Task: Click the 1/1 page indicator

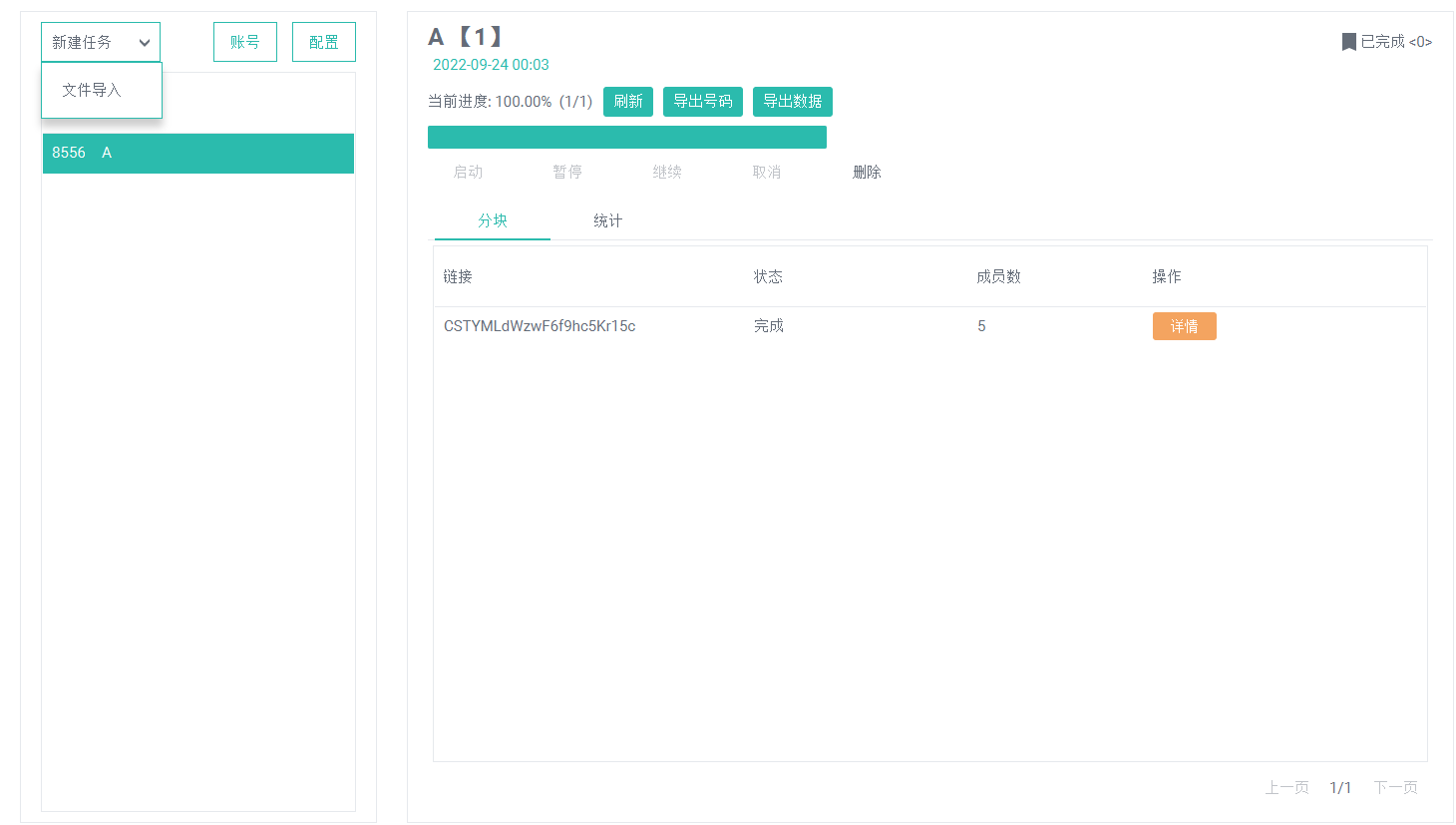Action: coord(1340,788)
